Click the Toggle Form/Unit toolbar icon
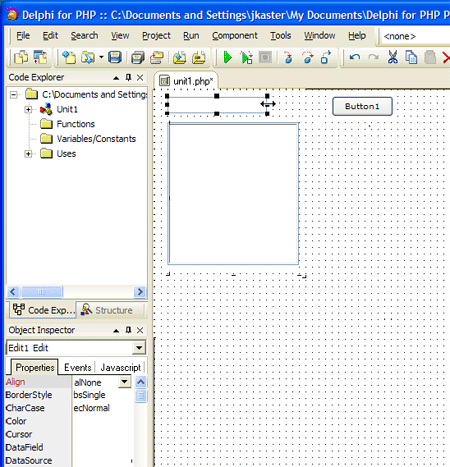 coord(40,58)
